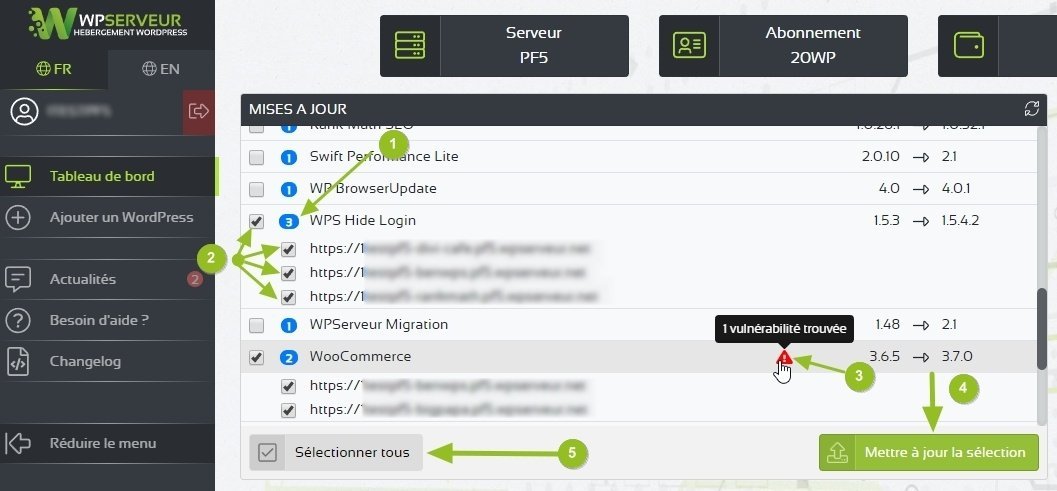Click Réduire le menu
1057x491 pixels.
107,443
